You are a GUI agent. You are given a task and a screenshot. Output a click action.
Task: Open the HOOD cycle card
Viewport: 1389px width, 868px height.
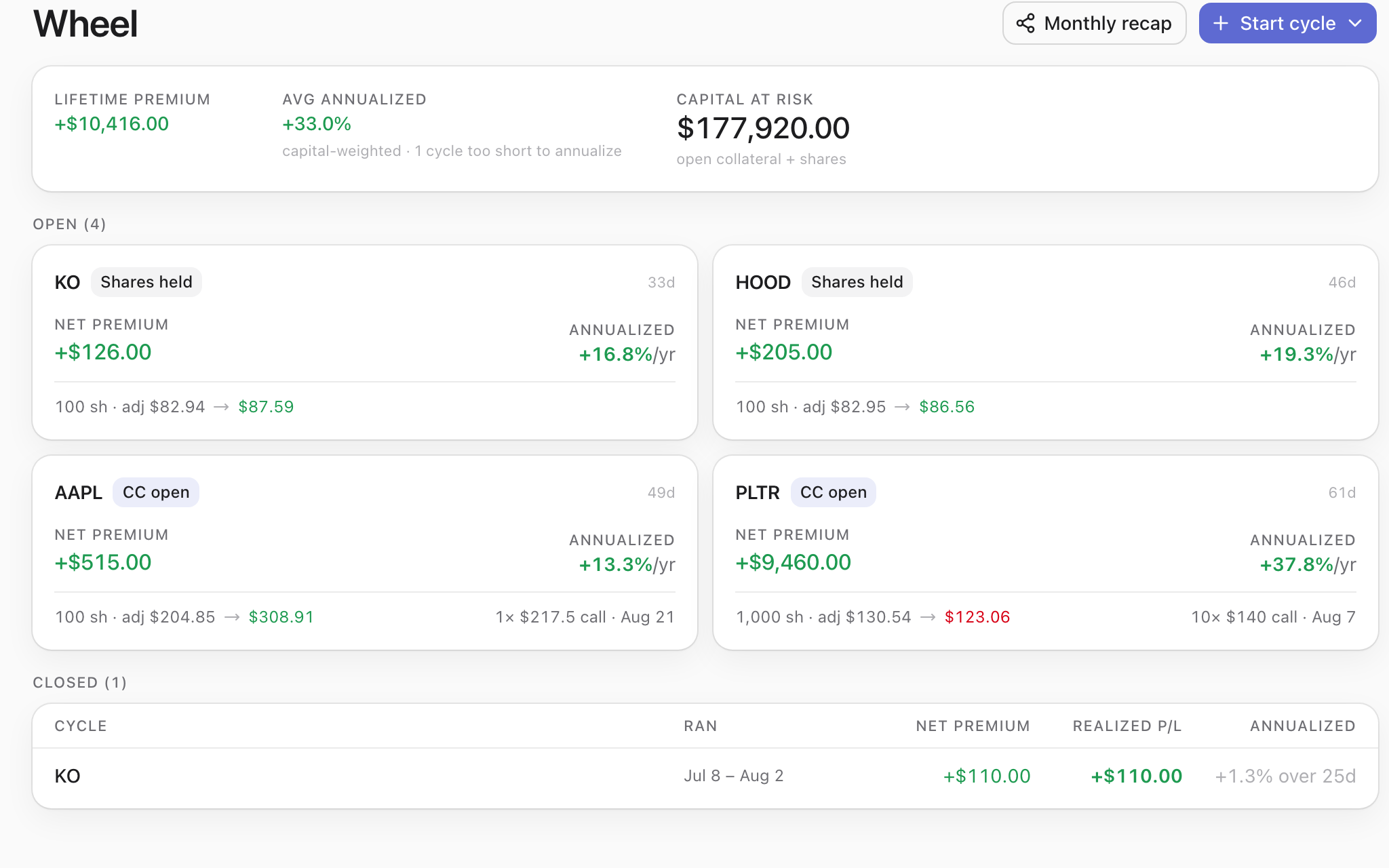[1046, 342]
